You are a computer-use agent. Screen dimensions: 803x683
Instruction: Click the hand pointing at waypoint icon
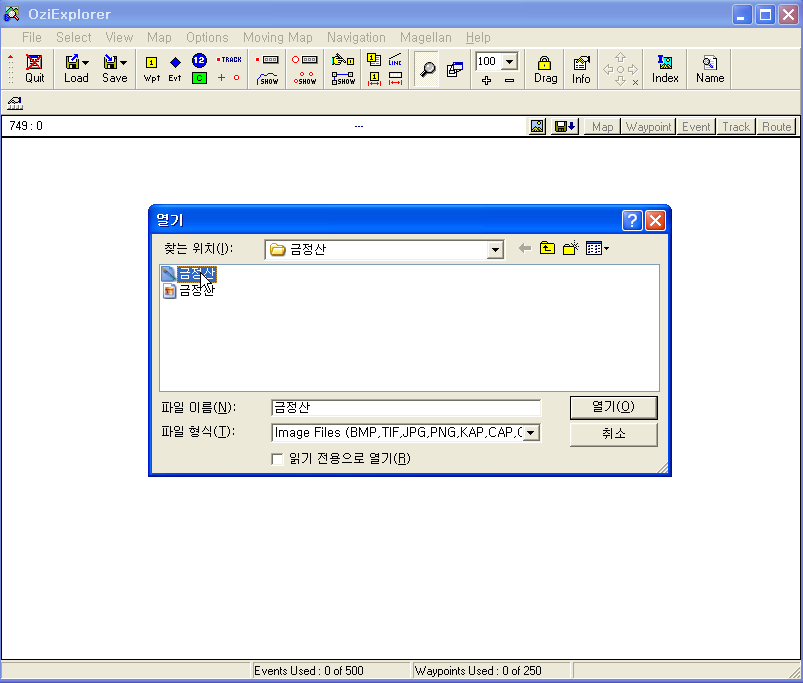point(343,60)
